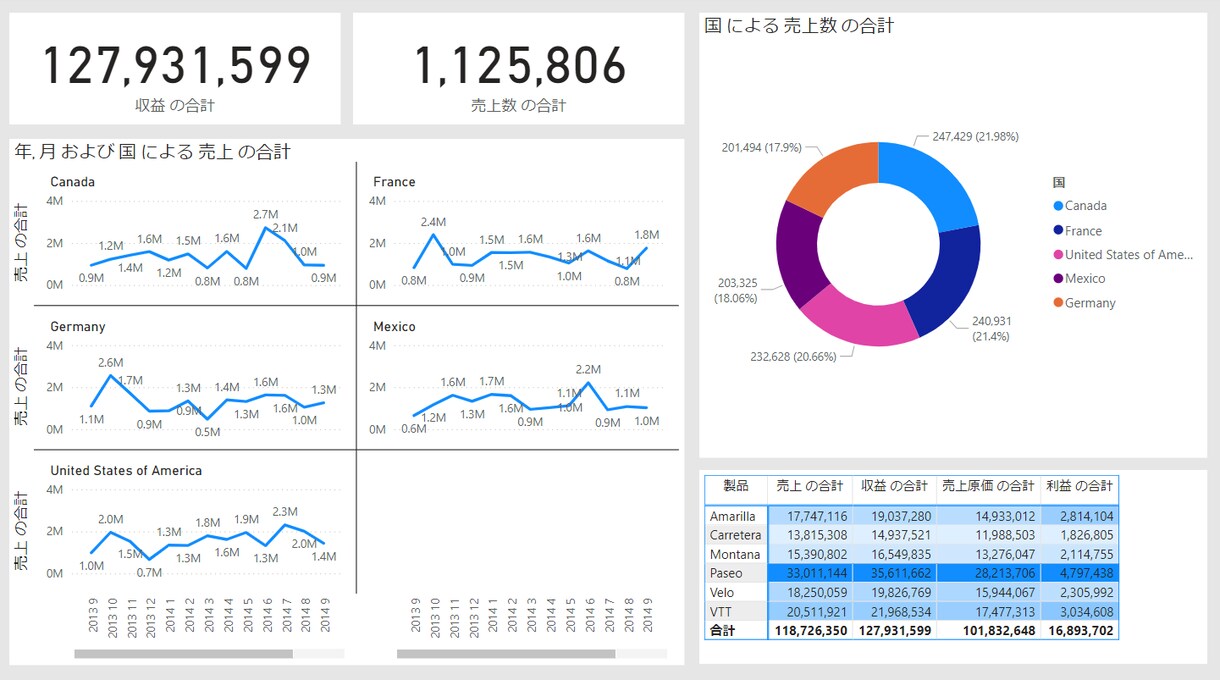Screen dimensions: 1220x680
Task: Sort by the 売上 の合計 column header
Action: [x=810, y=485]
